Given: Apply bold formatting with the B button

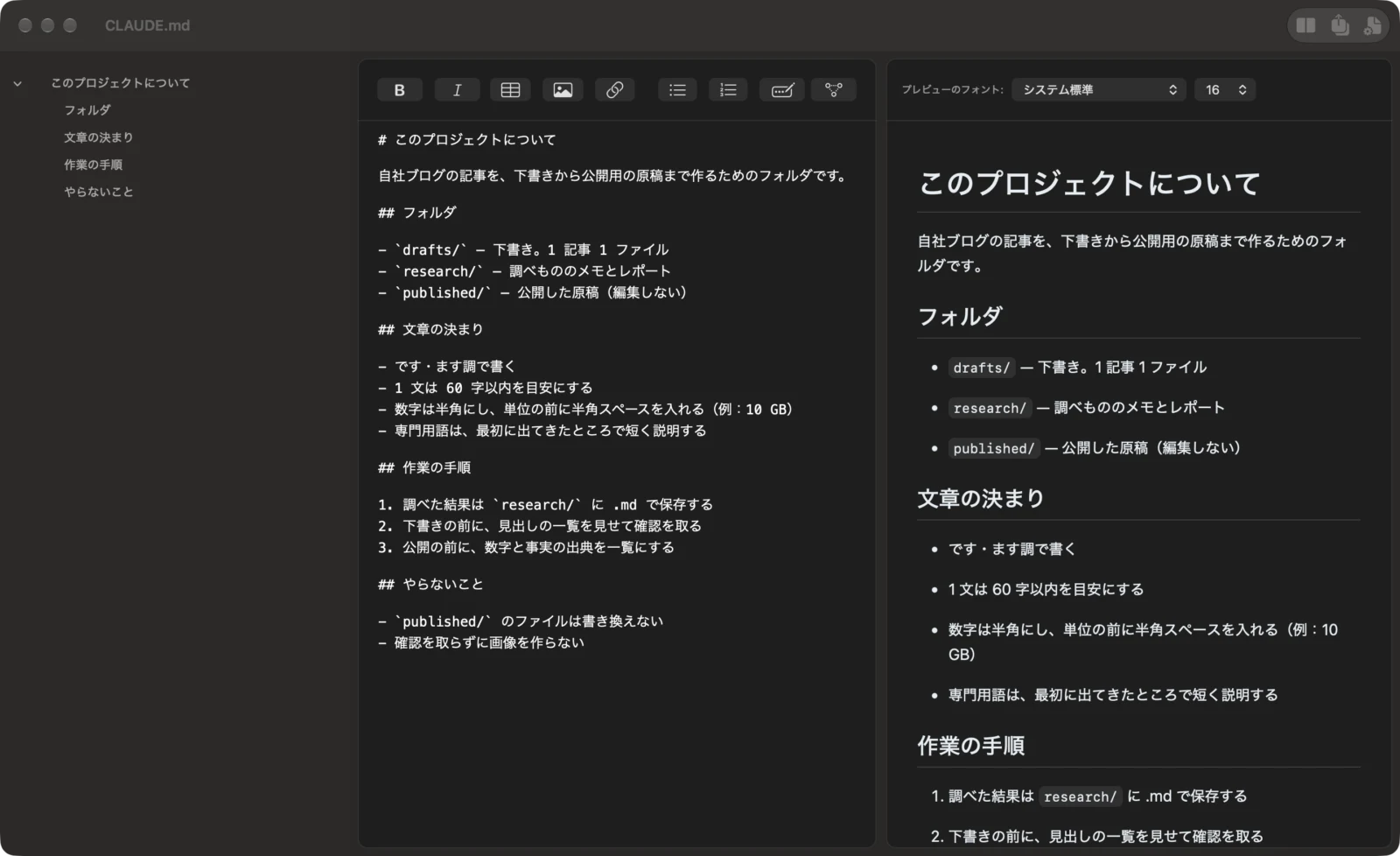Looking at the screenshot, I should [x=400, y=90].
